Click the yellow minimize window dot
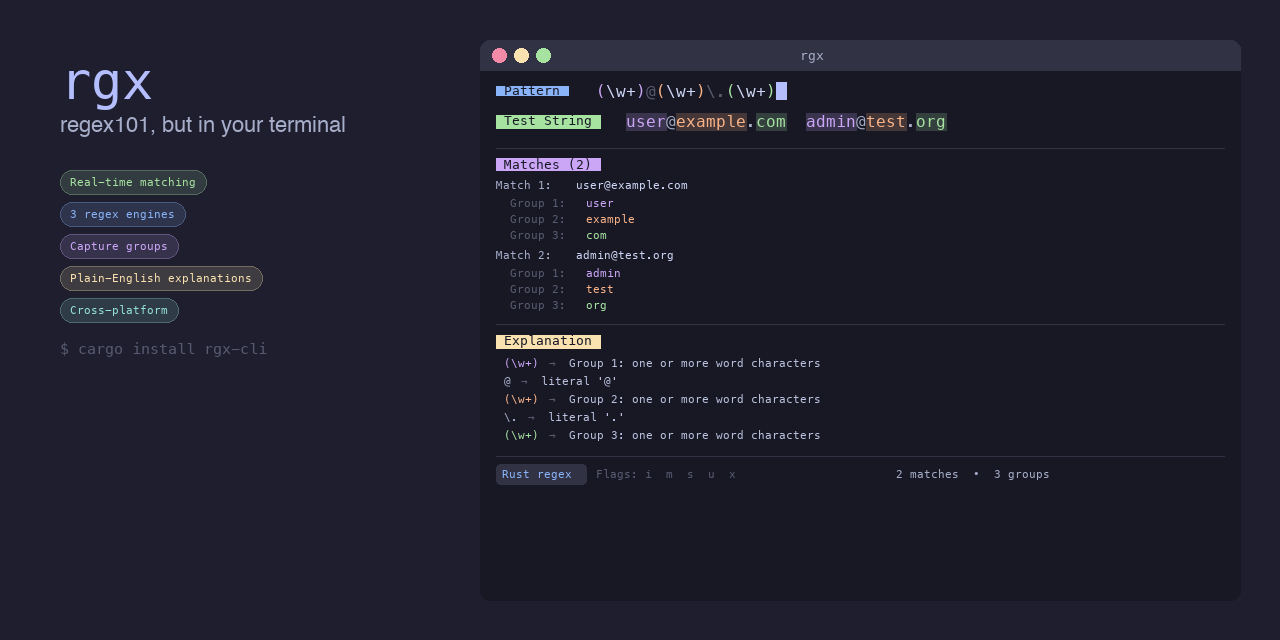This screenshot has height=640, width=1280. pyautogui.click(x=521, y=55)
